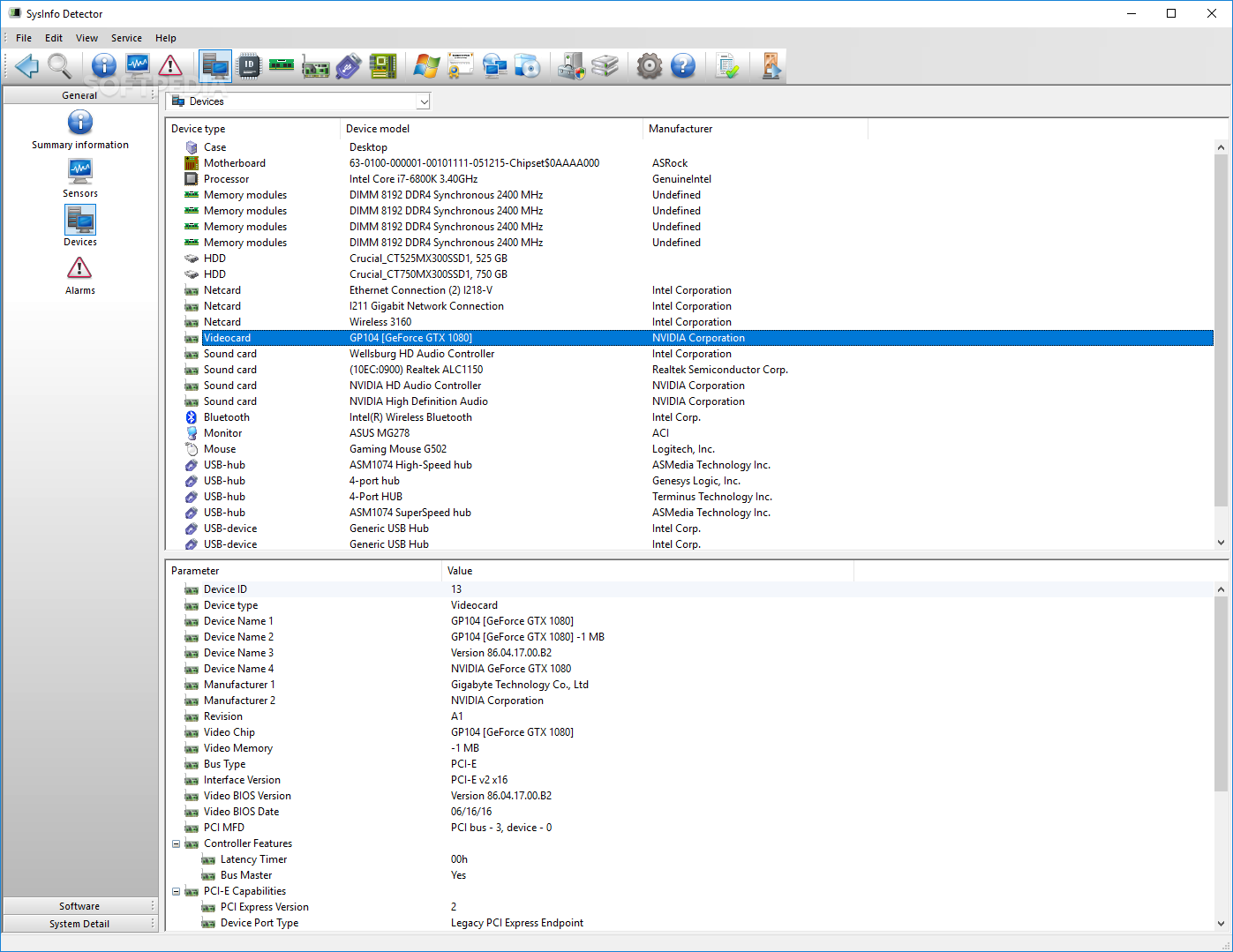Click the license certificate toolbar icon
The image size is (1233, 952).
(x=460, y=65)
